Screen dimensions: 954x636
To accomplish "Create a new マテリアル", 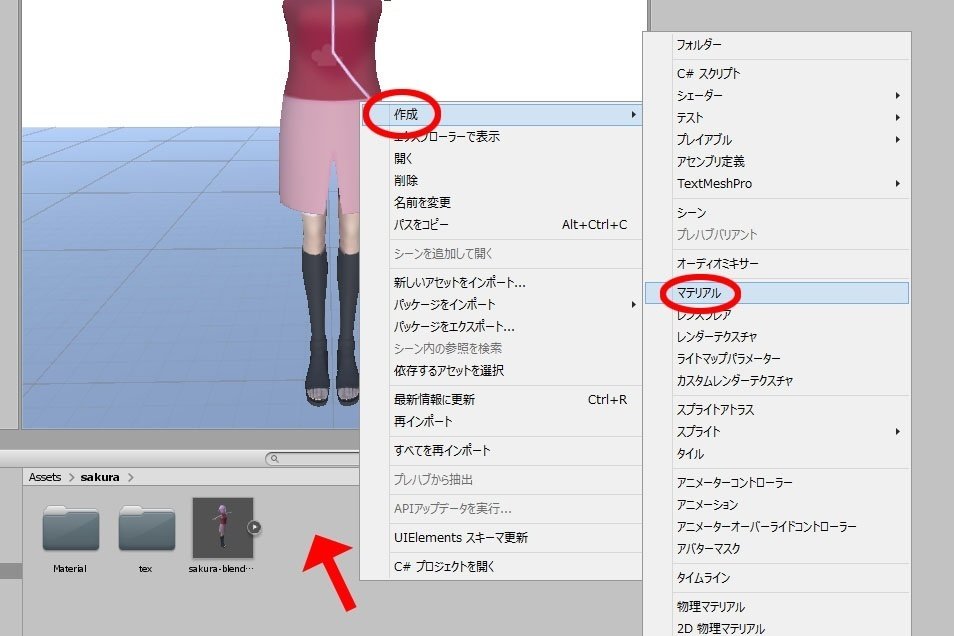I will 776,293.
